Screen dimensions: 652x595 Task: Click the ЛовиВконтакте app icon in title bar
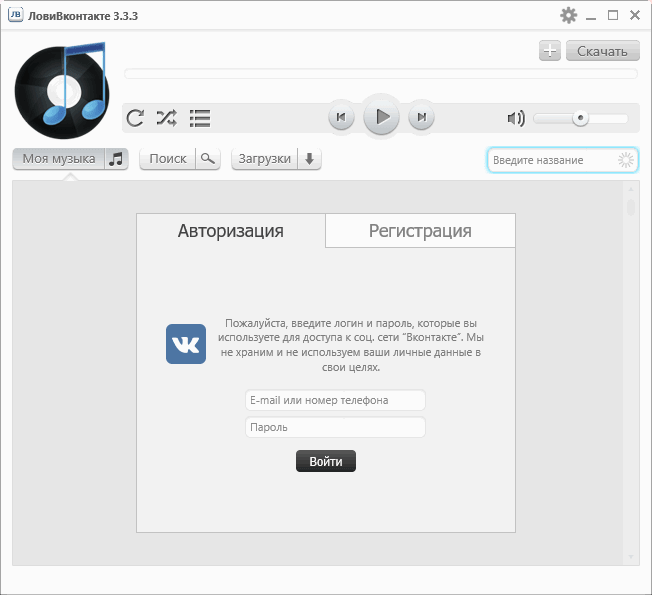pyautogui.click(x=16, y=15)
